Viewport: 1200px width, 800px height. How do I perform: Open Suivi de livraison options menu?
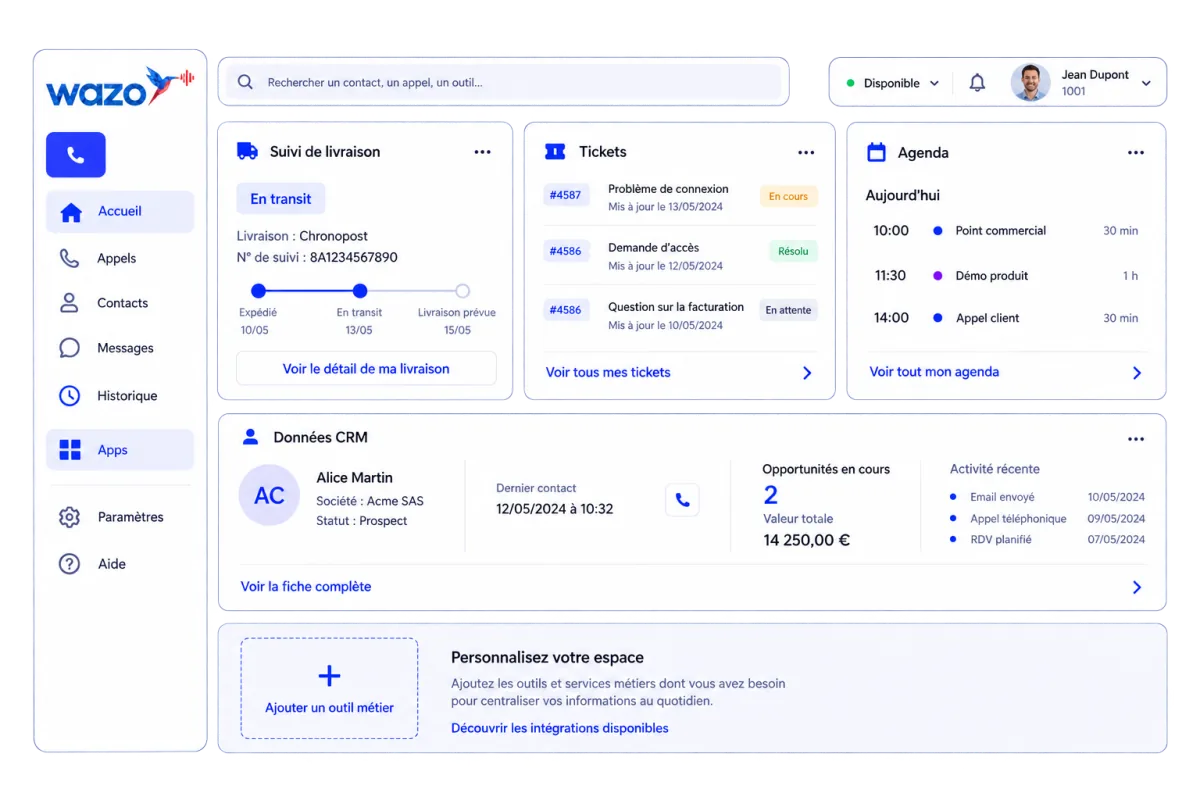pyautogui.click(x=482, y=152)
